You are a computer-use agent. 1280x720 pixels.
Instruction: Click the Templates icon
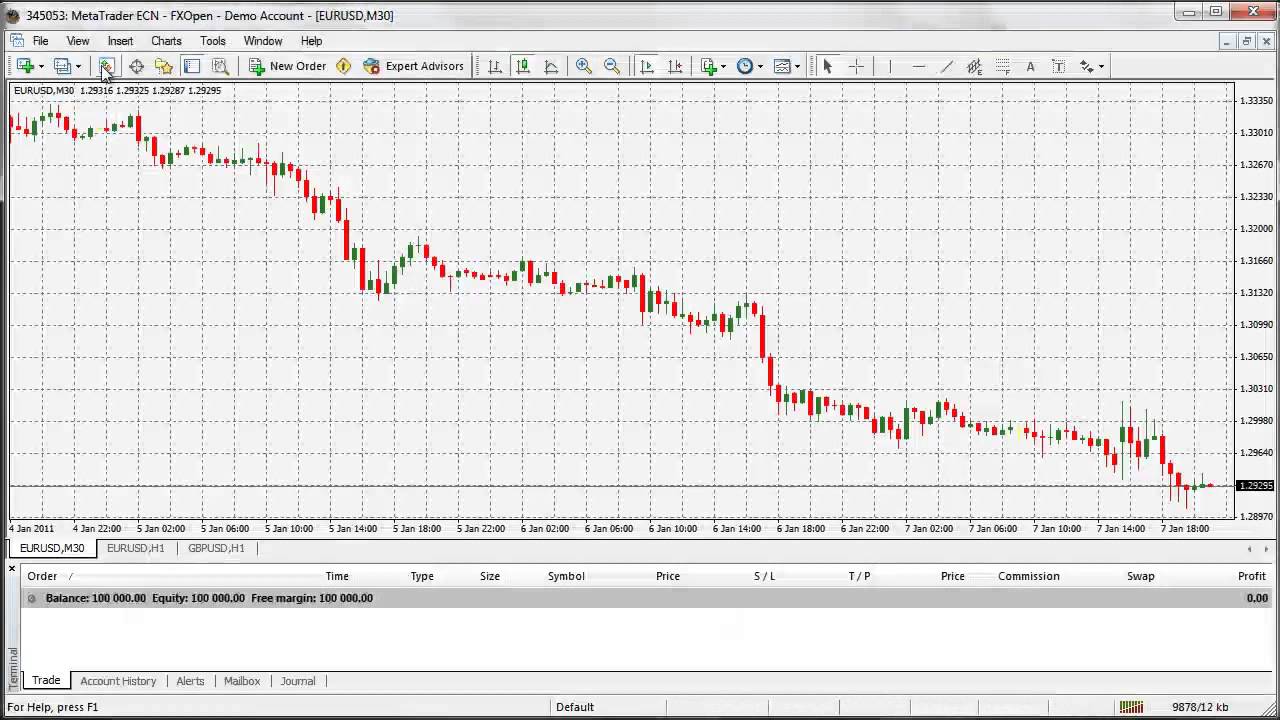coord(782,66)
